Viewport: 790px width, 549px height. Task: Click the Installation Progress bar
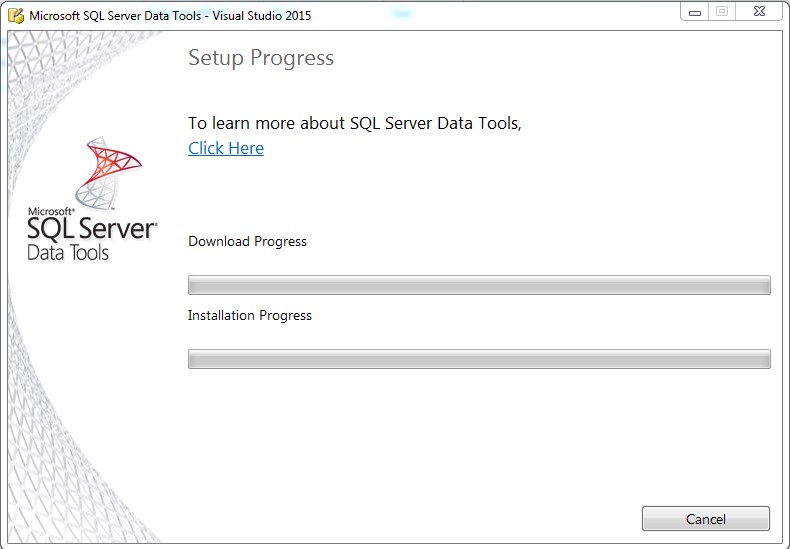[479, 359]
